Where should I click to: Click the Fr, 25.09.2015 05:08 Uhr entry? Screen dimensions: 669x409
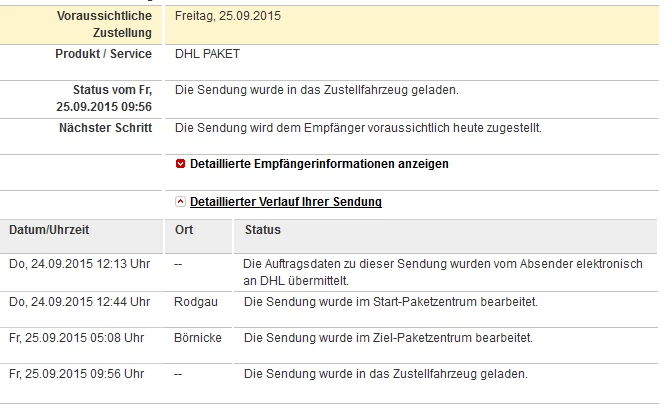click(77, 338)
